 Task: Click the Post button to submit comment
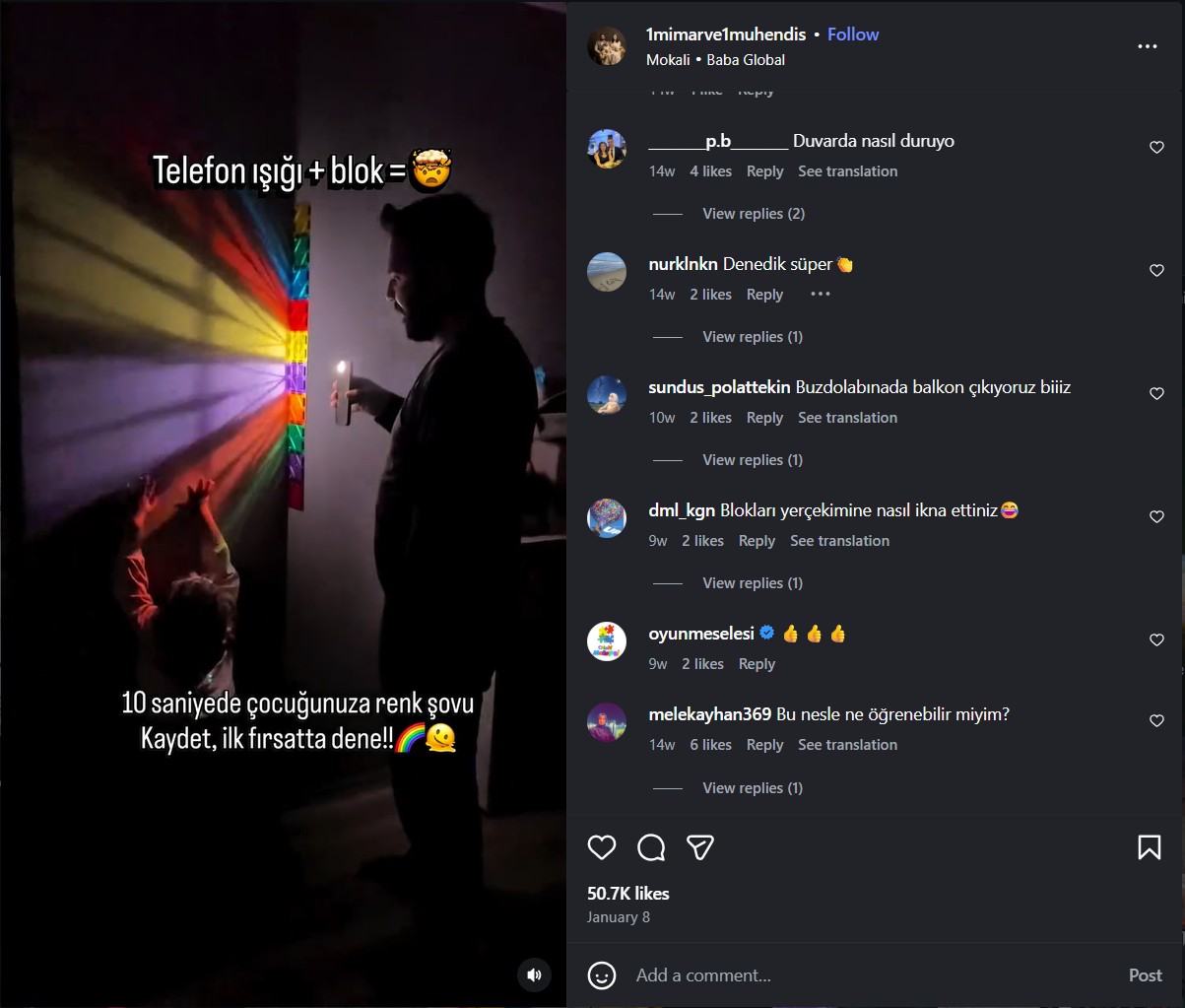[1144, 975]
